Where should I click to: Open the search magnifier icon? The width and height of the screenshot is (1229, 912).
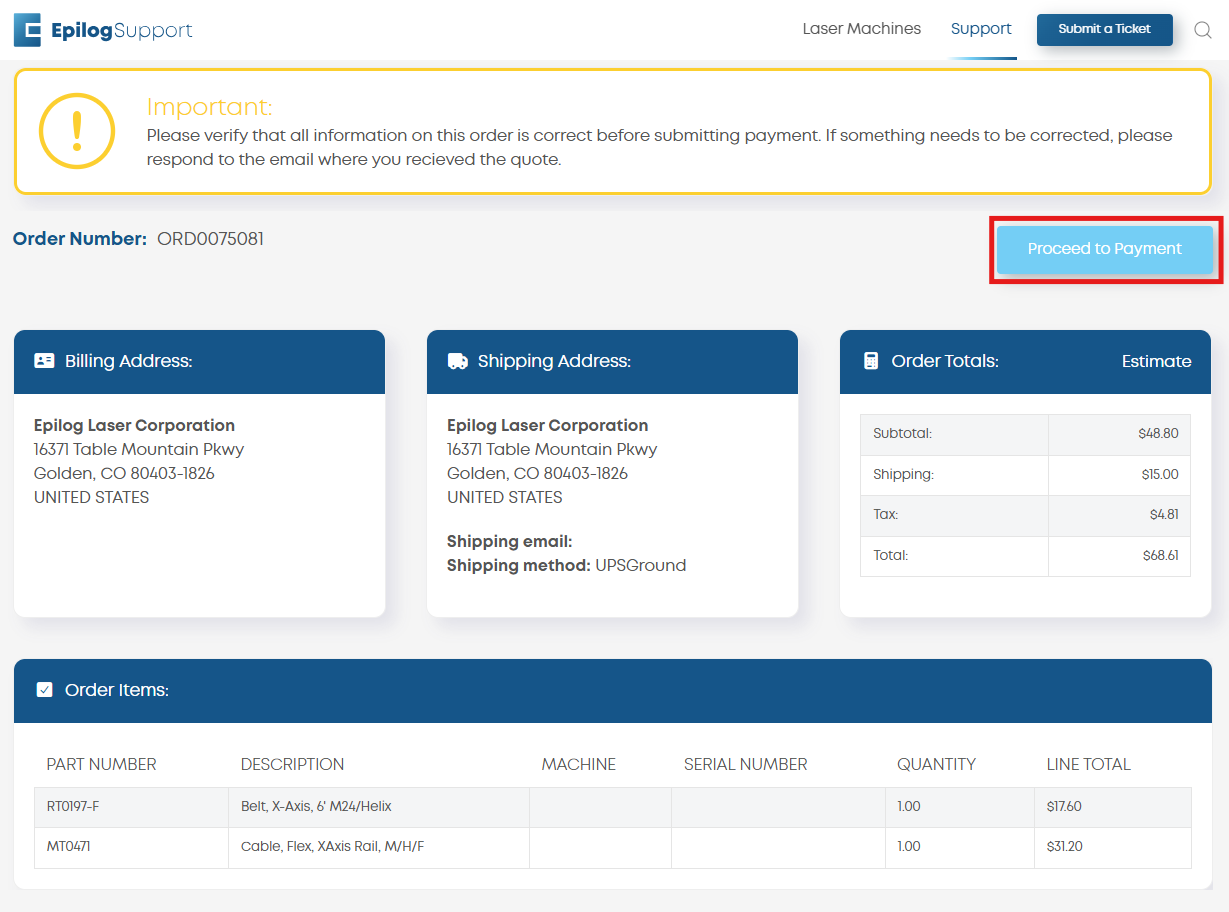tap(1203, 30)
